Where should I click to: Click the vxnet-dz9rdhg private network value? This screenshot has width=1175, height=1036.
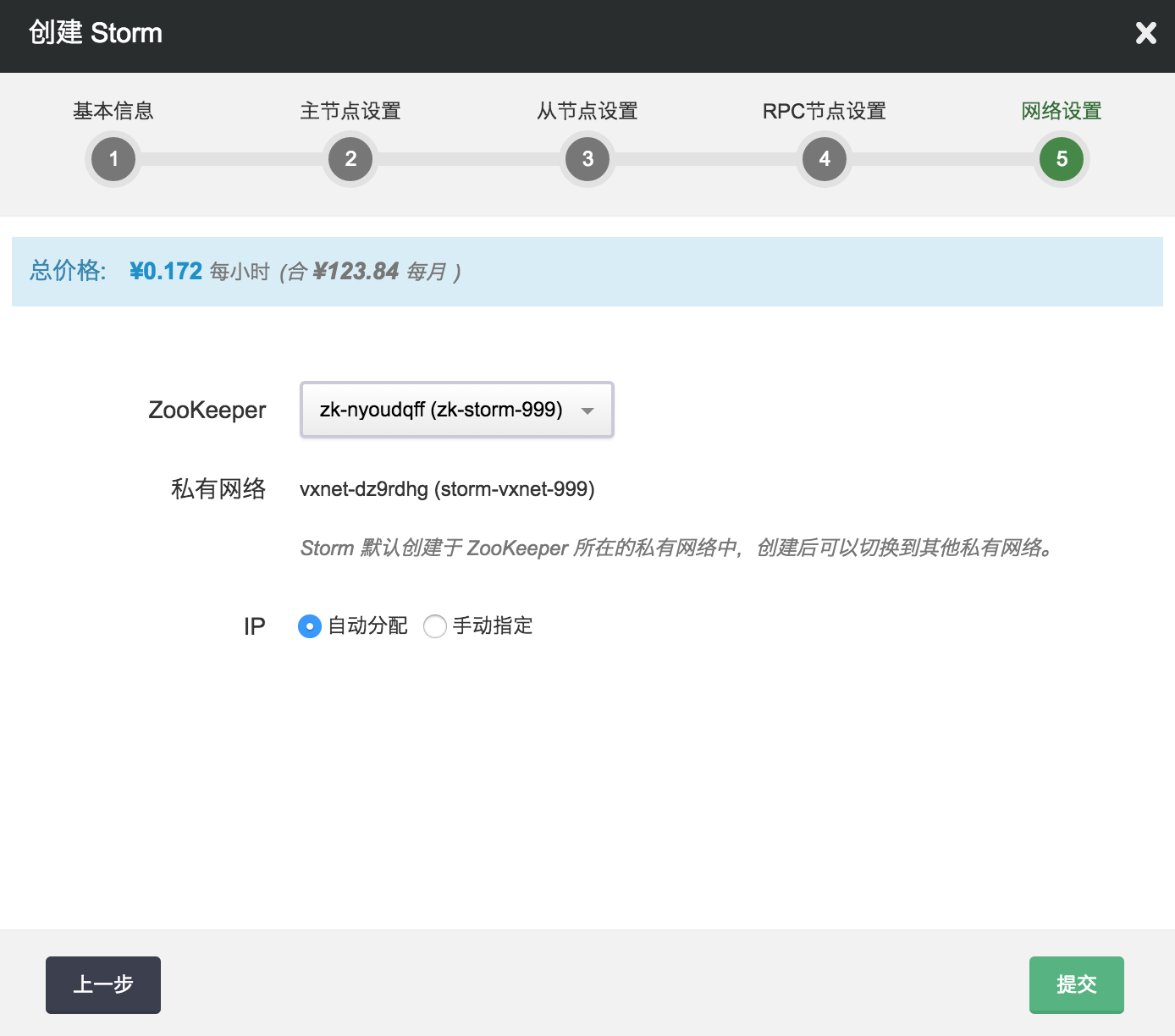tap(447, 489)
